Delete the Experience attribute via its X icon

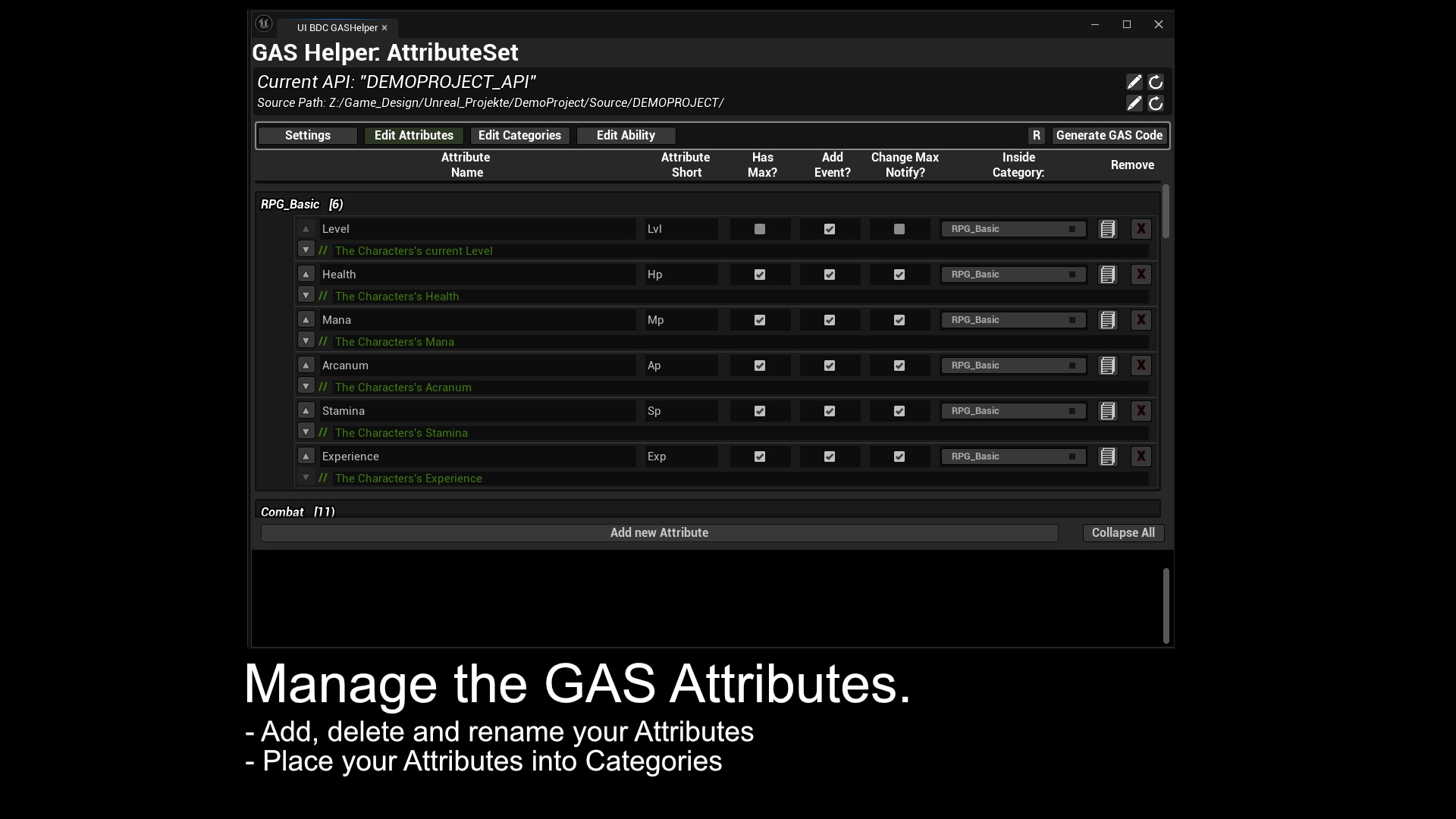(1141, 457)
